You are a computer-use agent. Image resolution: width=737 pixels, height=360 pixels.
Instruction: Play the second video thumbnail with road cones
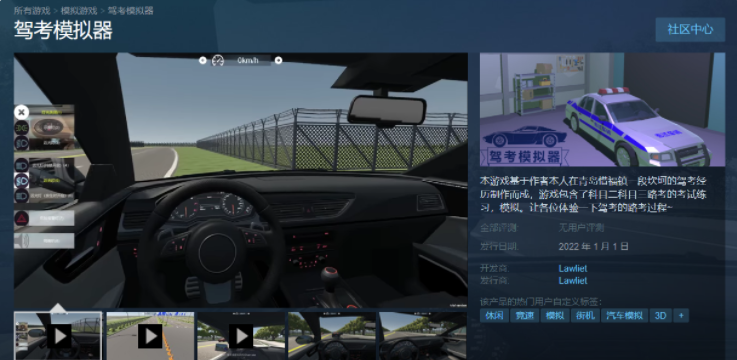click(150, 336)
